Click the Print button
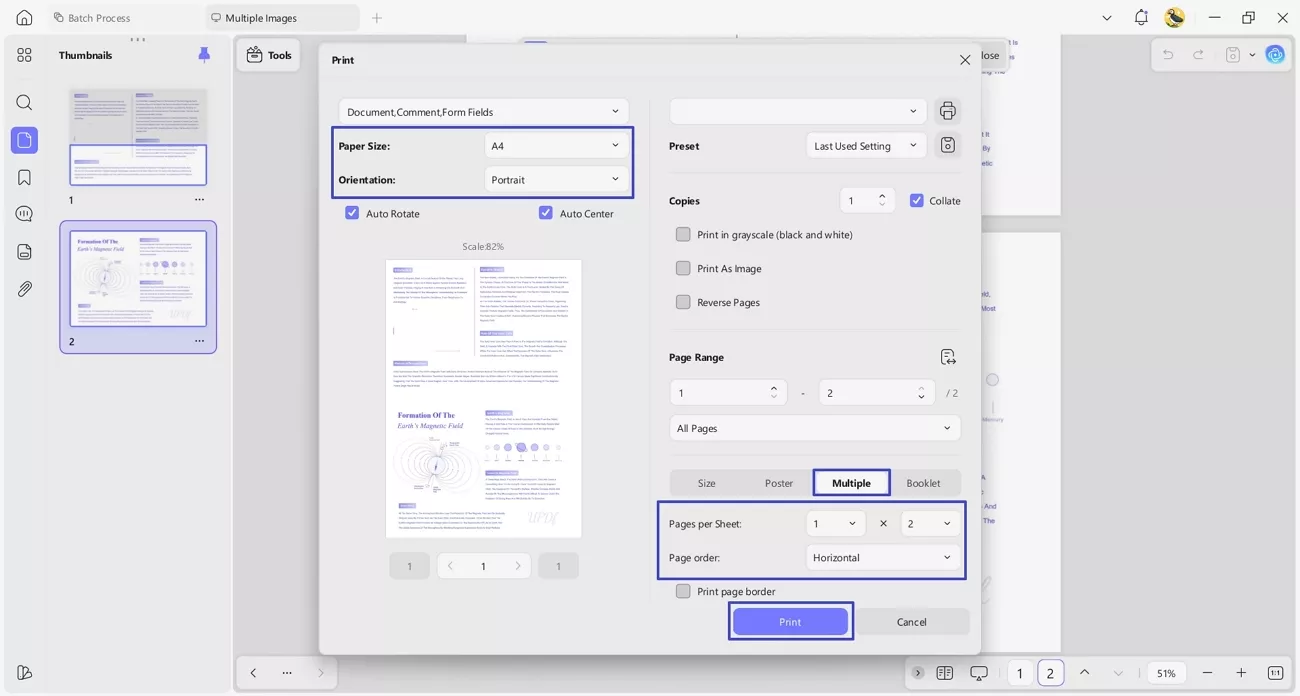1300x696 pixels. click(790, 621)
